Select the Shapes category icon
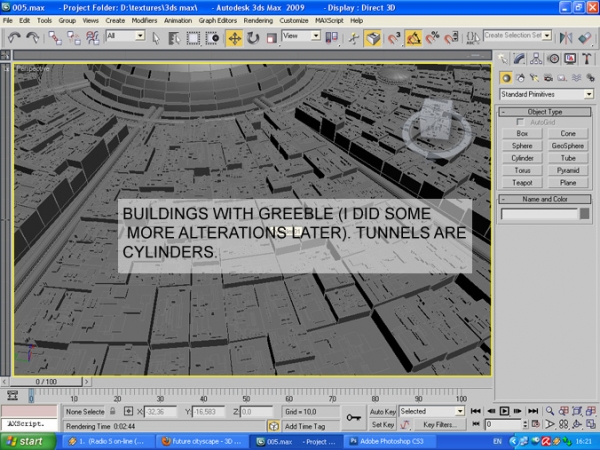Screen dimensions: 600x450 [520, 78]
